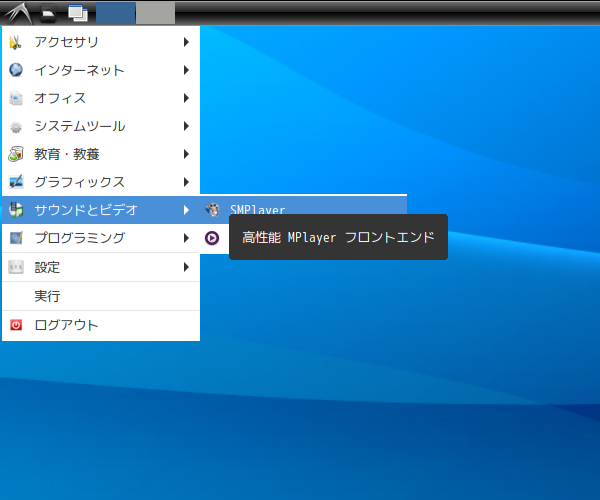The width and height of the screenshot is (600, 500).
Task: Click the flask icon beside 教育・教養
Action: [16, 154]
